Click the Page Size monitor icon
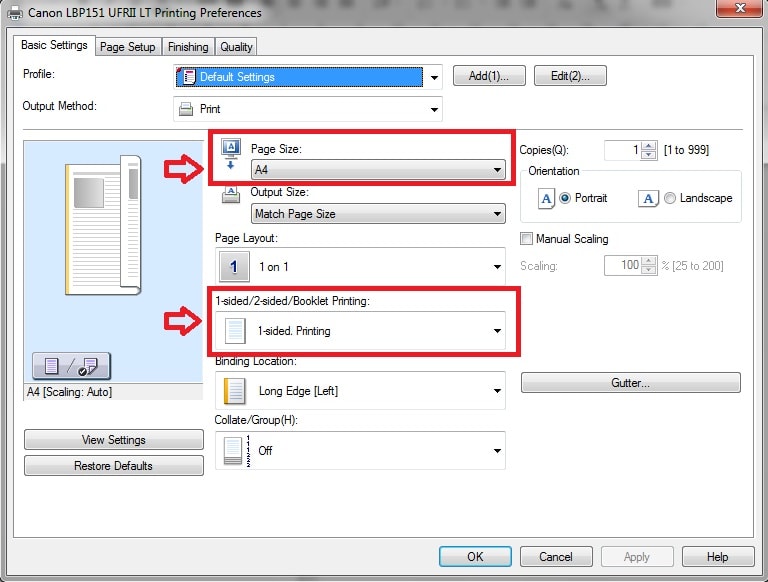768x582 pixels. (231, 154)
